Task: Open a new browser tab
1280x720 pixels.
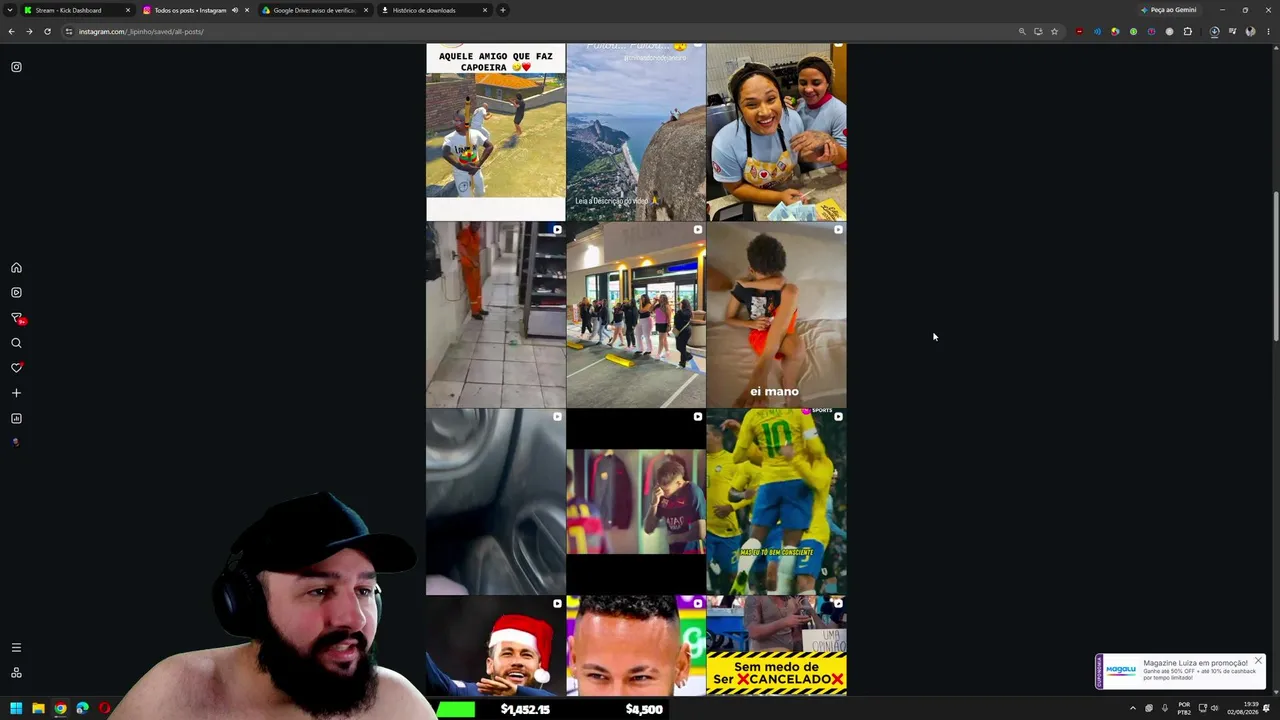Action: [503, 10]
